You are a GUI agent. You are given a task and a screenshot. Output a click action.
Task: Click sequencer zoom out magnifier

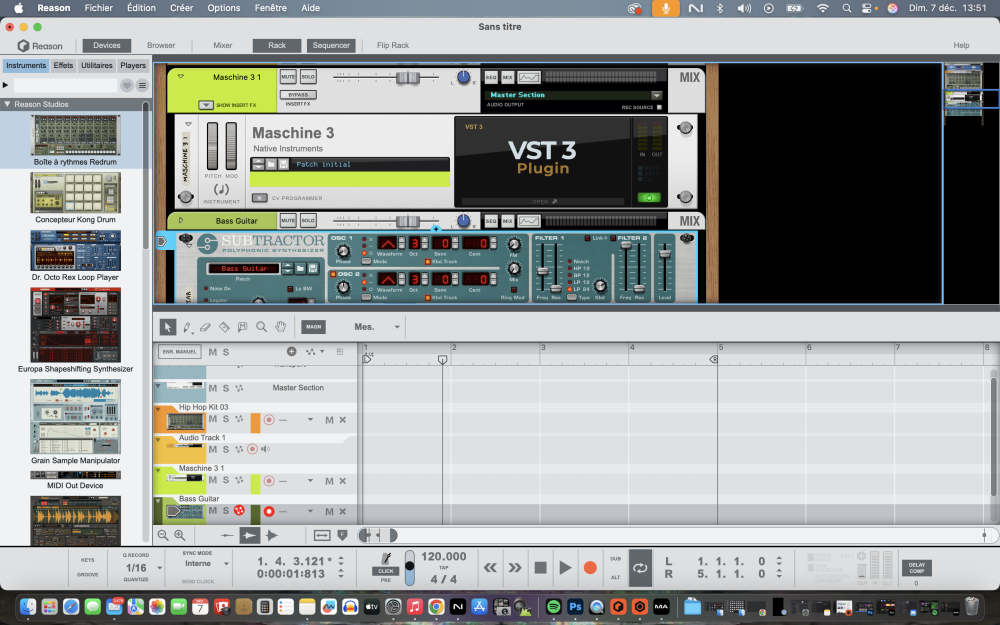pyautogui.click(x=163, y=536)
